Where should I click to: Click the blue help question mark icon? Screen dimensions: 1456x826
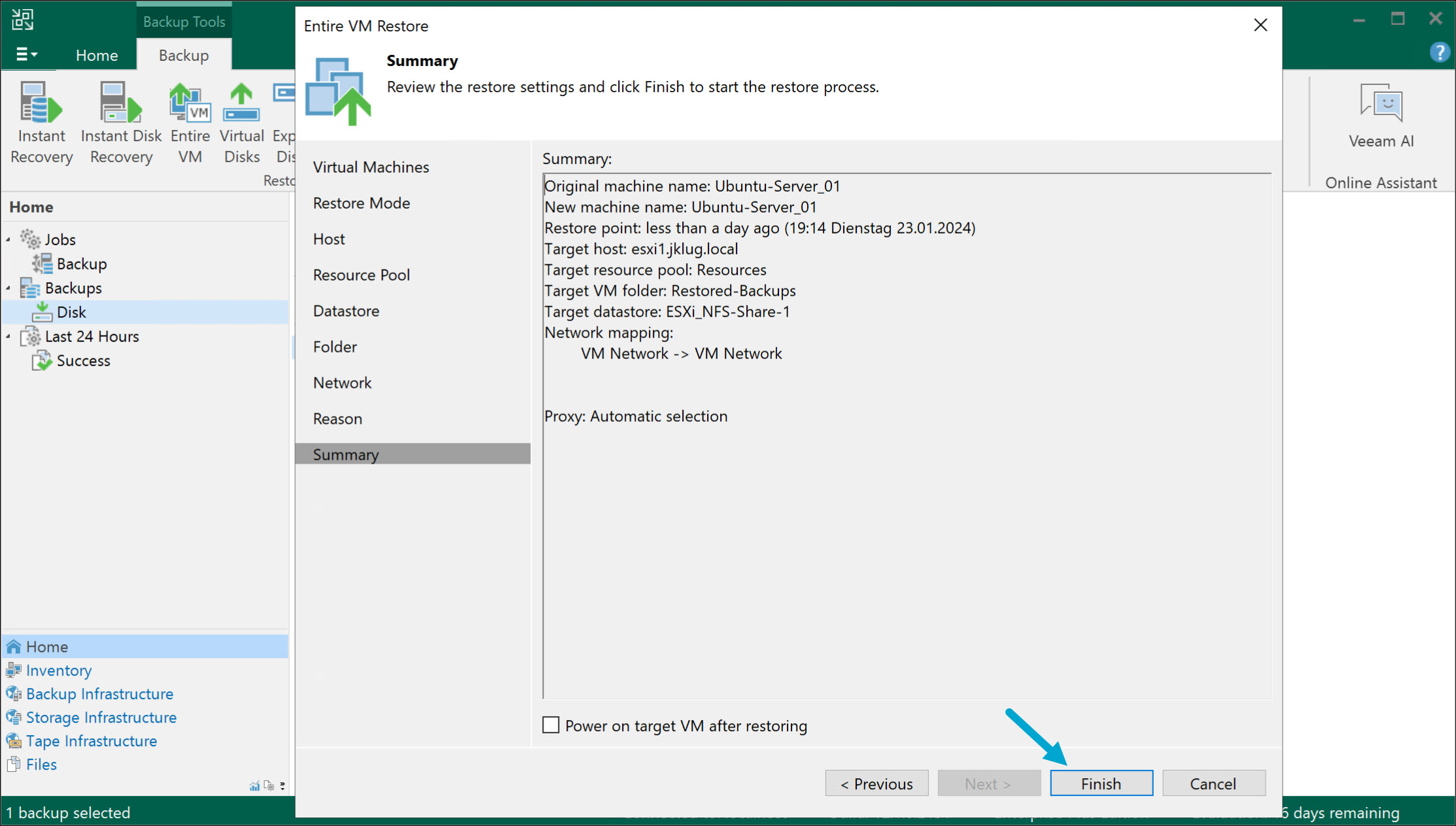pos(1438,52)
